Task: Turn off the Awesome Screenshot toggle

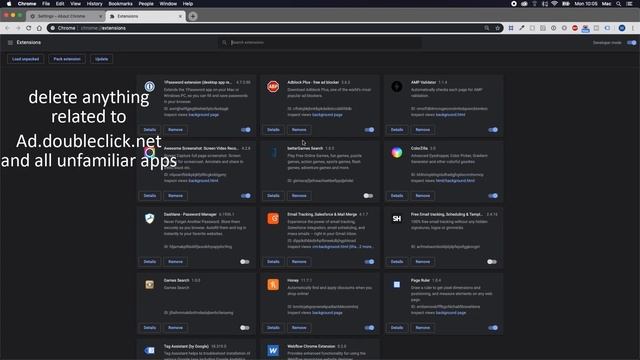Action: click(246, 196)
